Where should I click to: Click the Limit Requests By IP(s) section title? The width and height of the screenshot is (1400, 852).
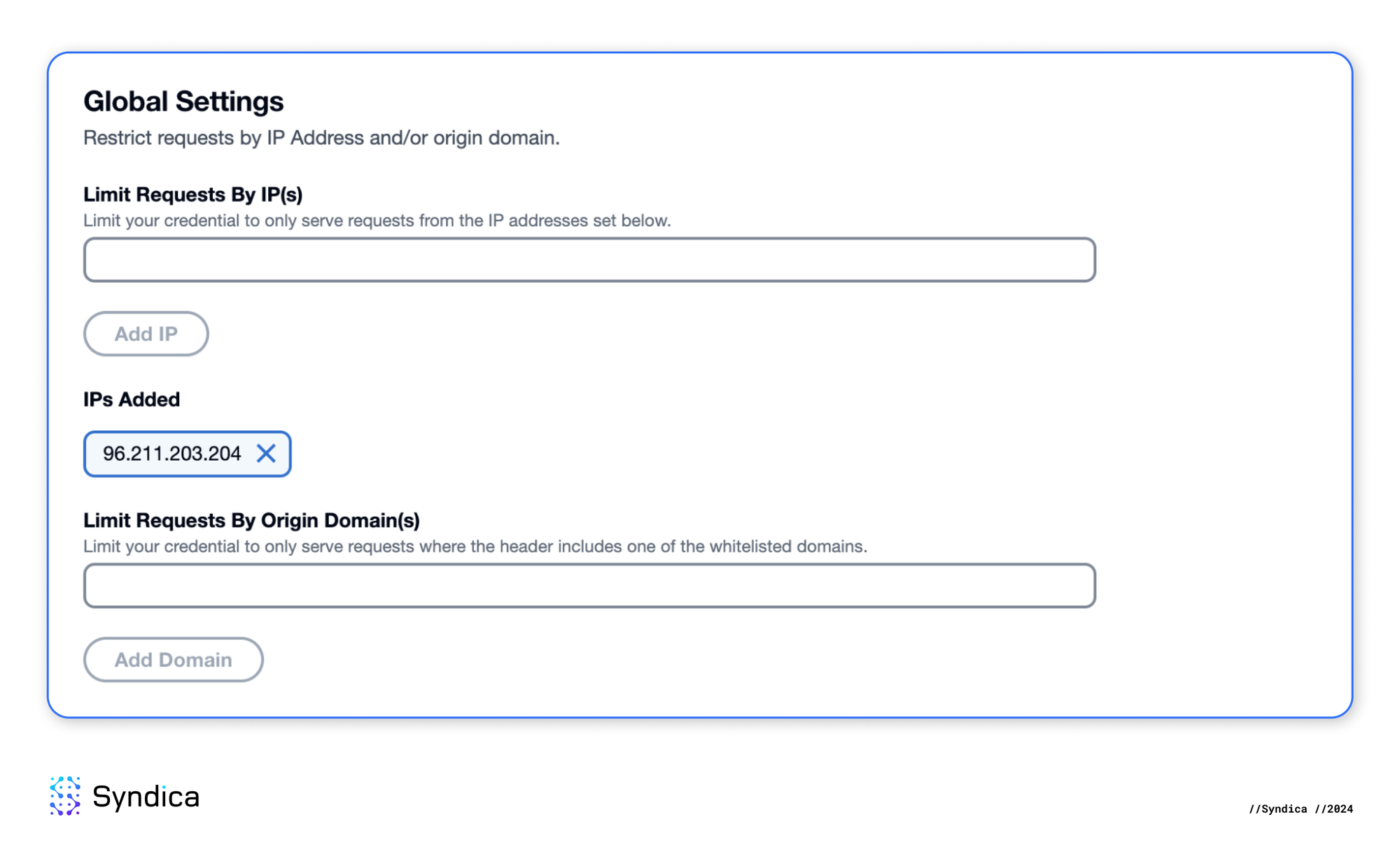click(193, 195)
